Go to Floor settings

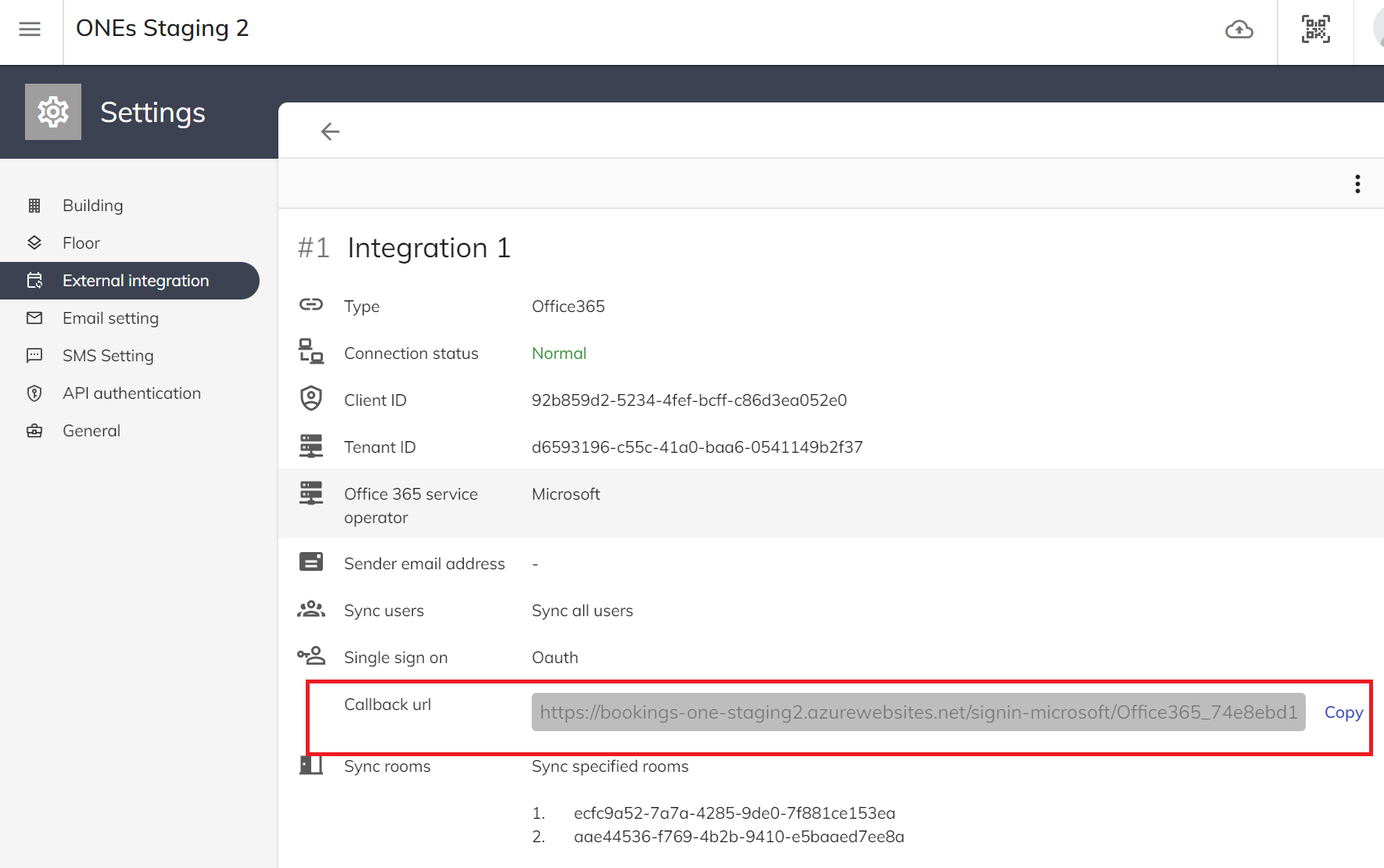[81, 243]
